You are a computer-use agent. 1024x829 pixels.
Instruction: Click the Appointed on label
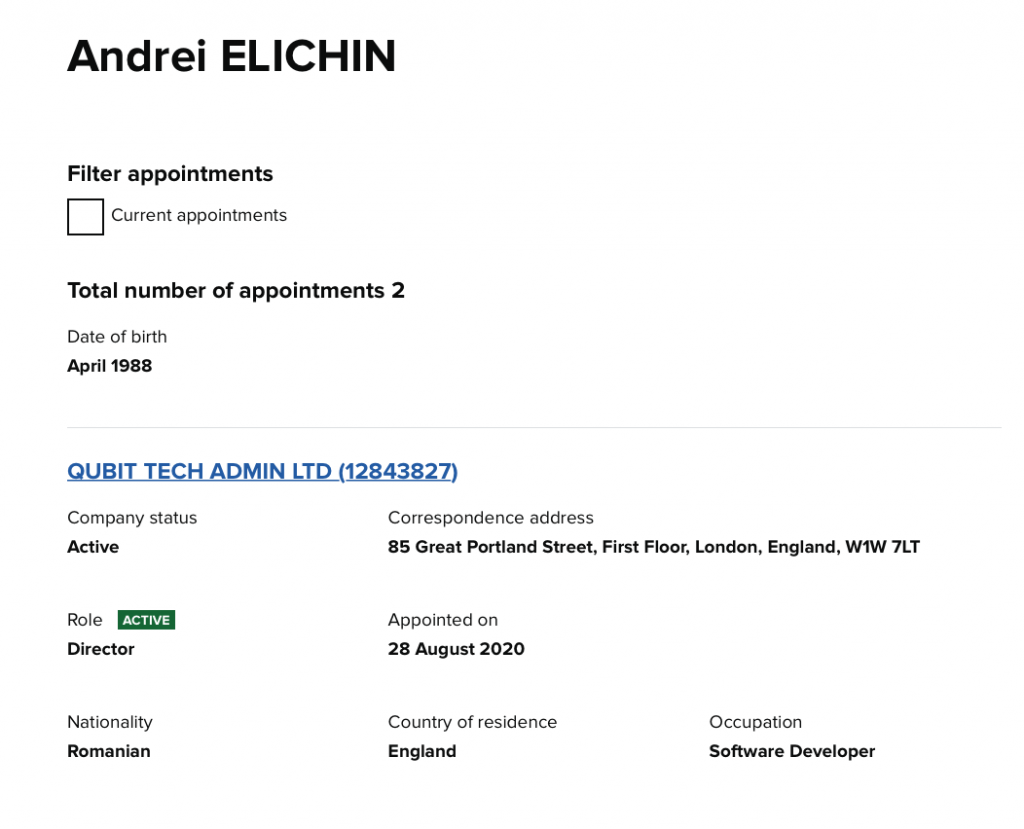[x=442, y=620]
